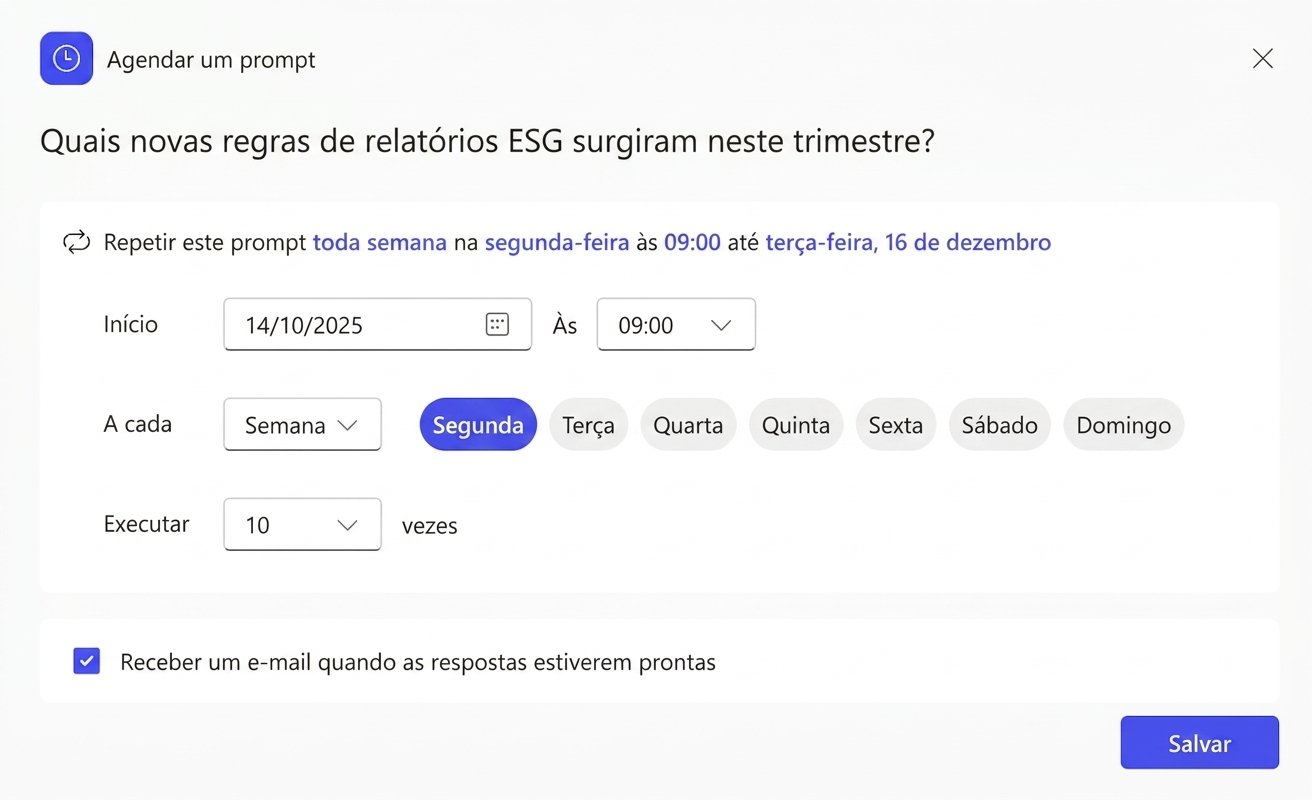Image resolution: width=1312 pixels, height=800 pixels.
Task: Turn on the Sexta day pill
Action: point(896,424)
